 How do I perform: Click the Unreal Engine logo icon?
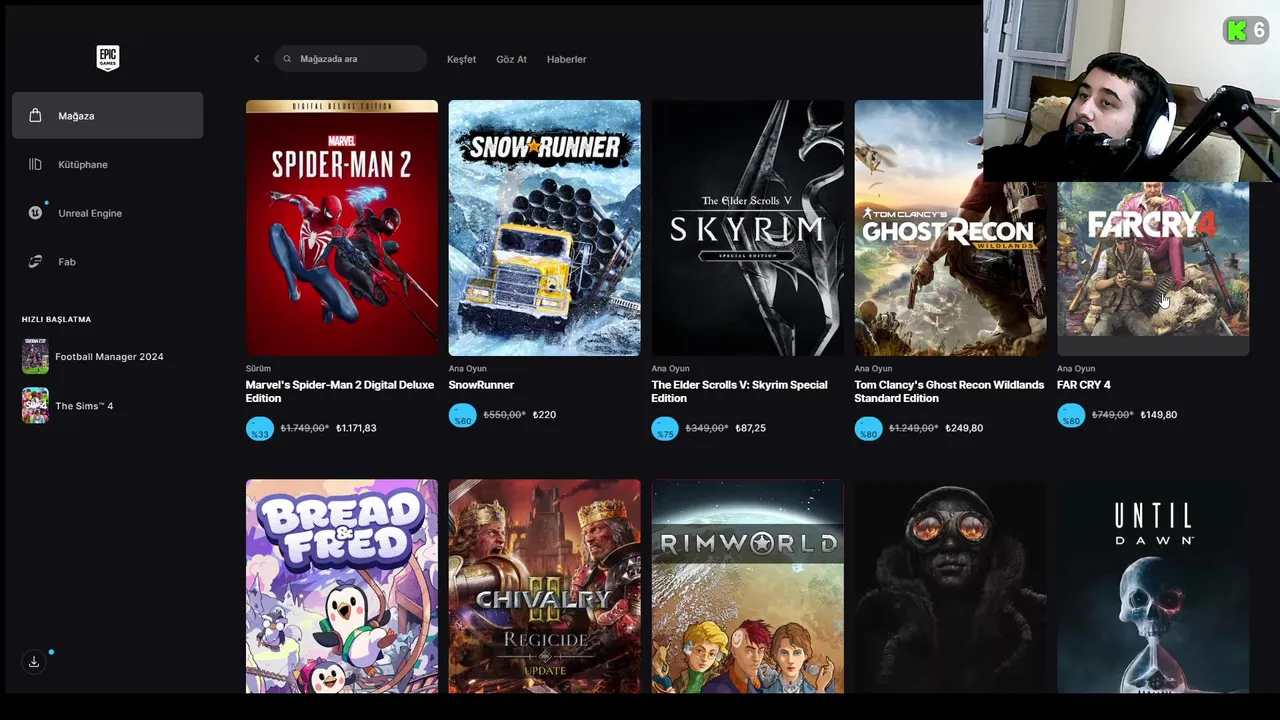coord(35,213)
